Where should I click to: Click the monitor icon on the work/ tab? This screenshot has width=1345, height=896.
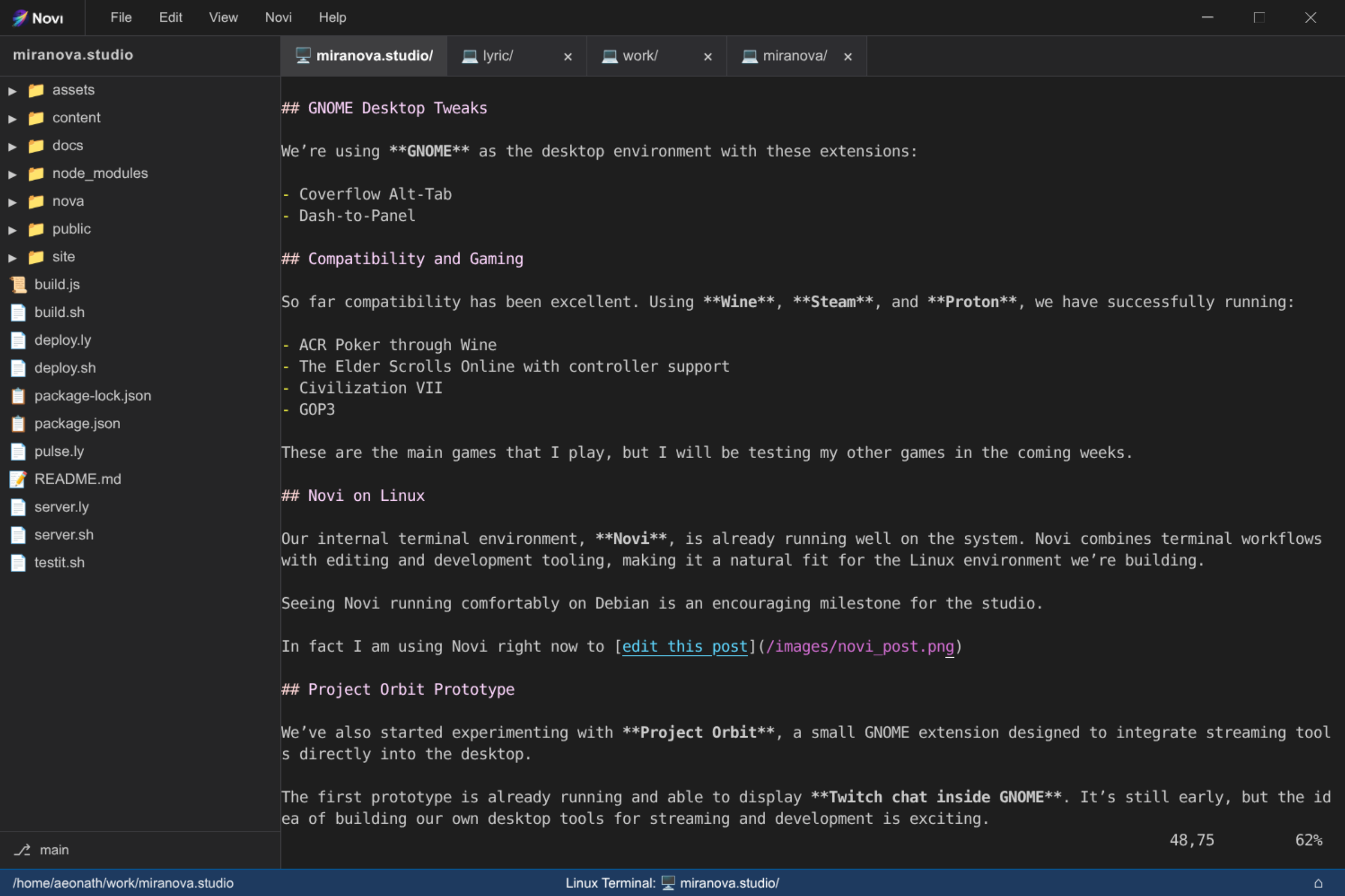click(x=609, y=56)
